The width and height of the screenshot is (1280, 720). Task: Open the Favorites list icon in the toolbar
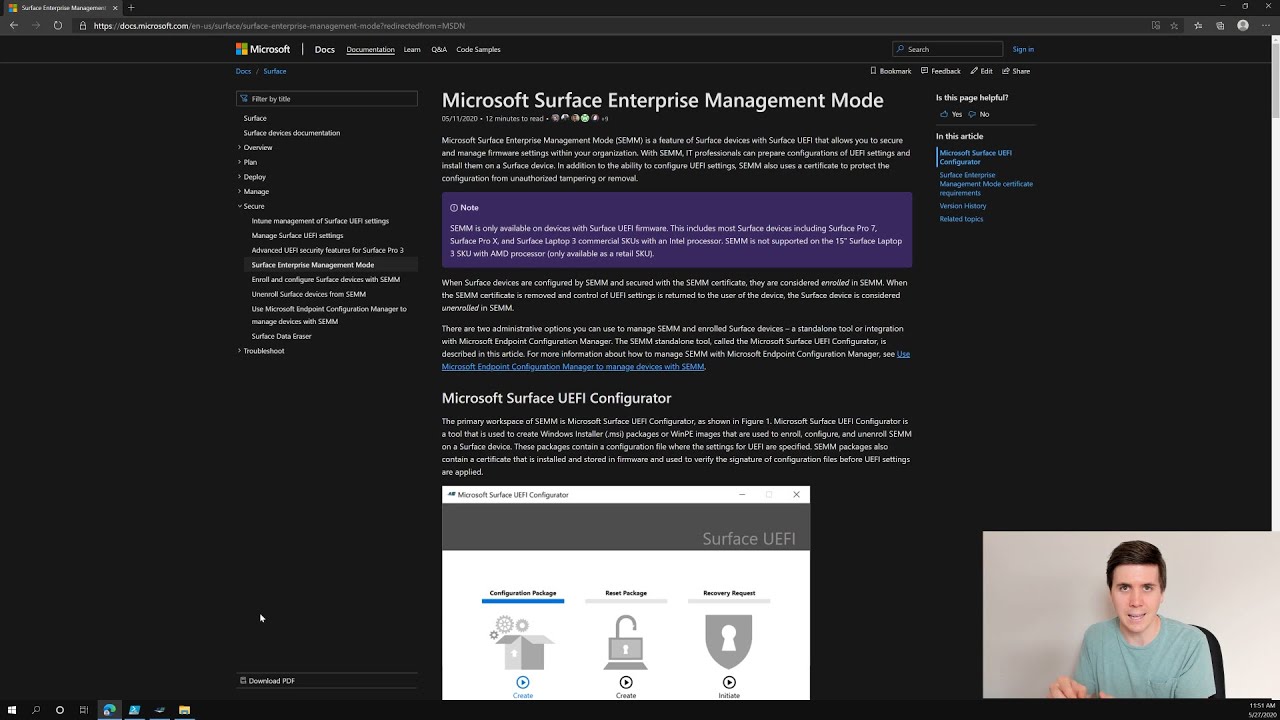[1198, 25]
